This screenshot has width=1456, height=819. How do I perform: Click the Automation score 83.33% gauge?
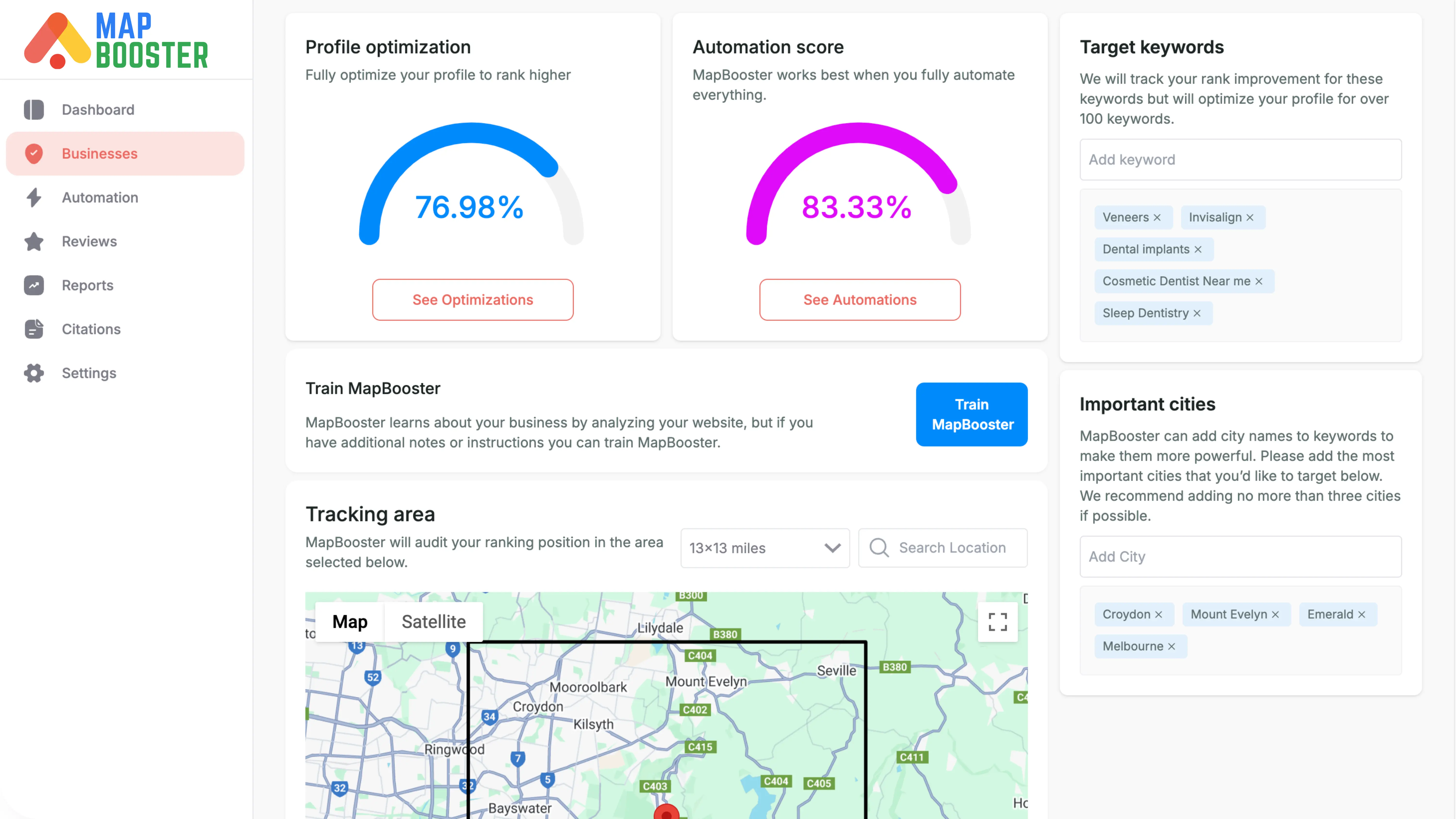tap(858, 184)
